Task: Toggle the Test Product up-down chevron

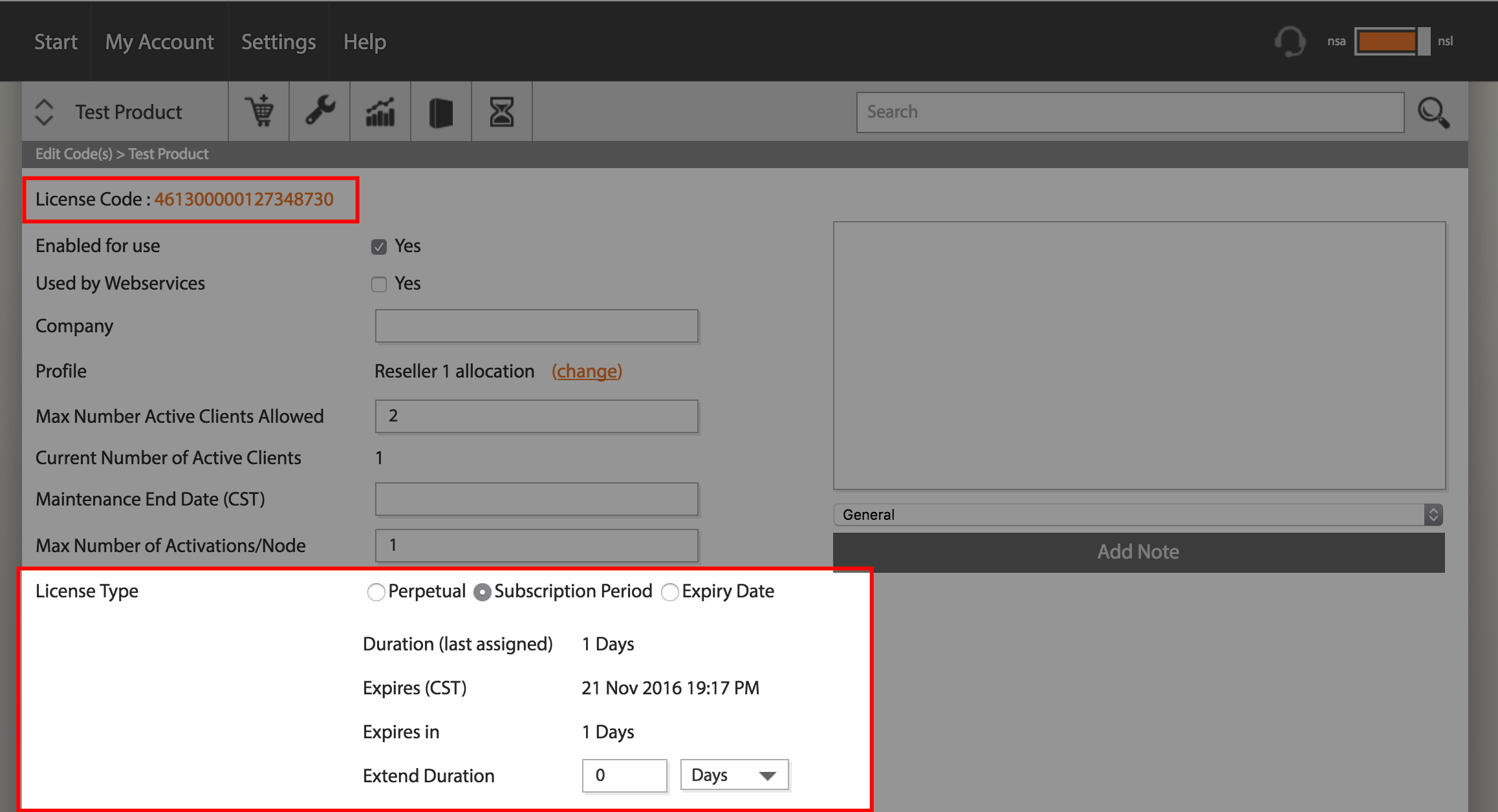Action: point(44,112)
